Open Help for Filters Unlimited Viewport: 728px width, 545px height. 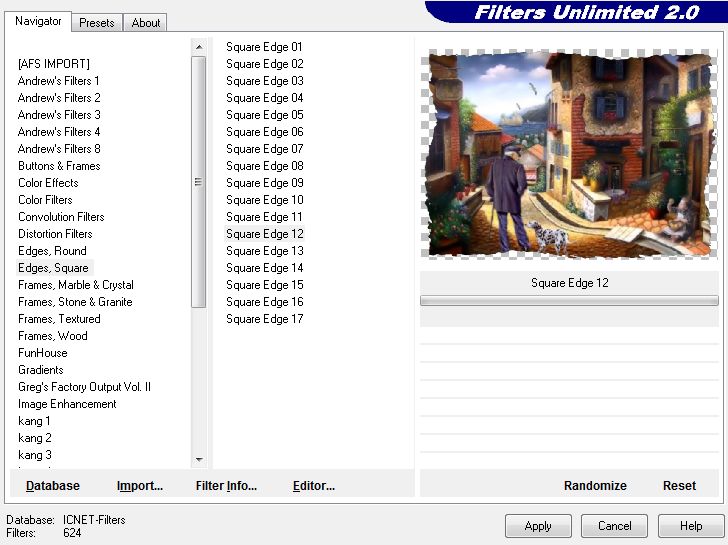691,526
